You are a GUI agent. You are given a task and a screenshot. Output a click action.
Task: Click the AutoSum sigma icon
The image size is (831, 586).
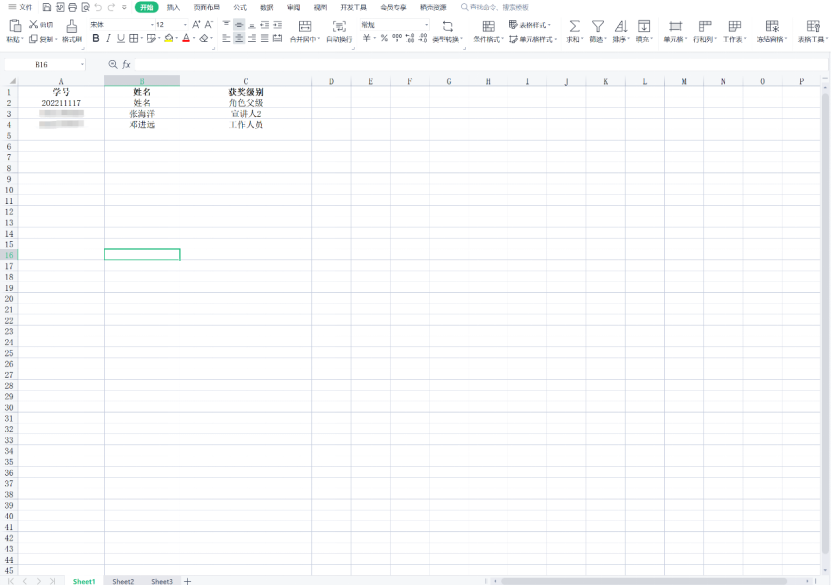coord(574,26)
